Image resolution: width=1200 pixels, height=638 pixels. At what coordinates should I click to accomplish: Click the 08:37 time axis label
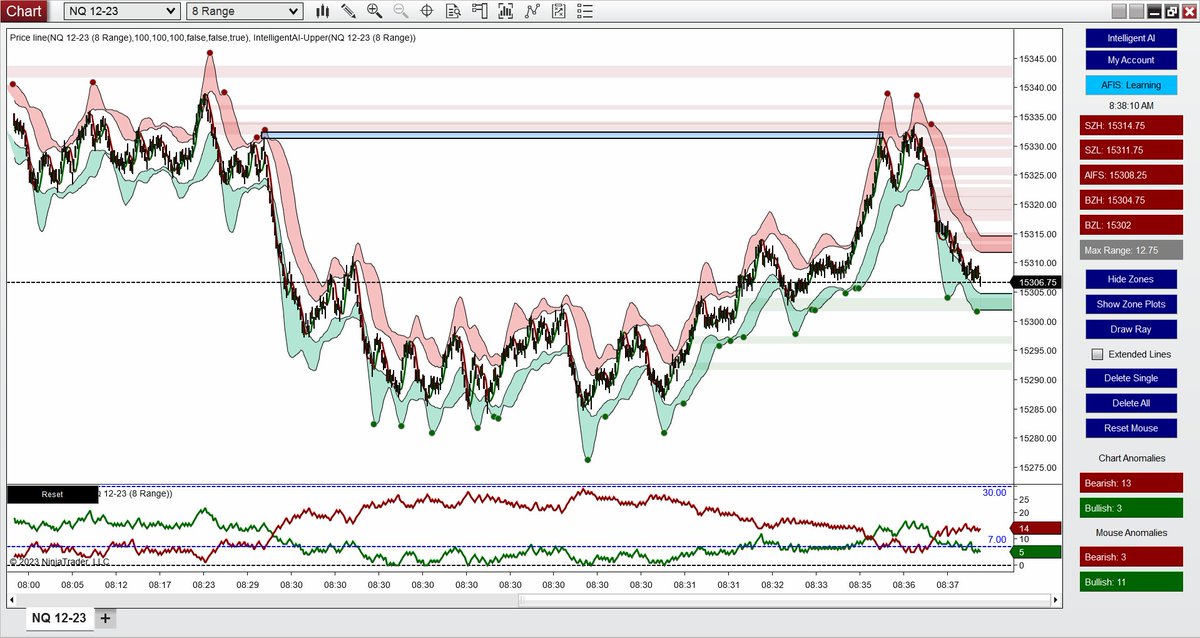[947, 585]
